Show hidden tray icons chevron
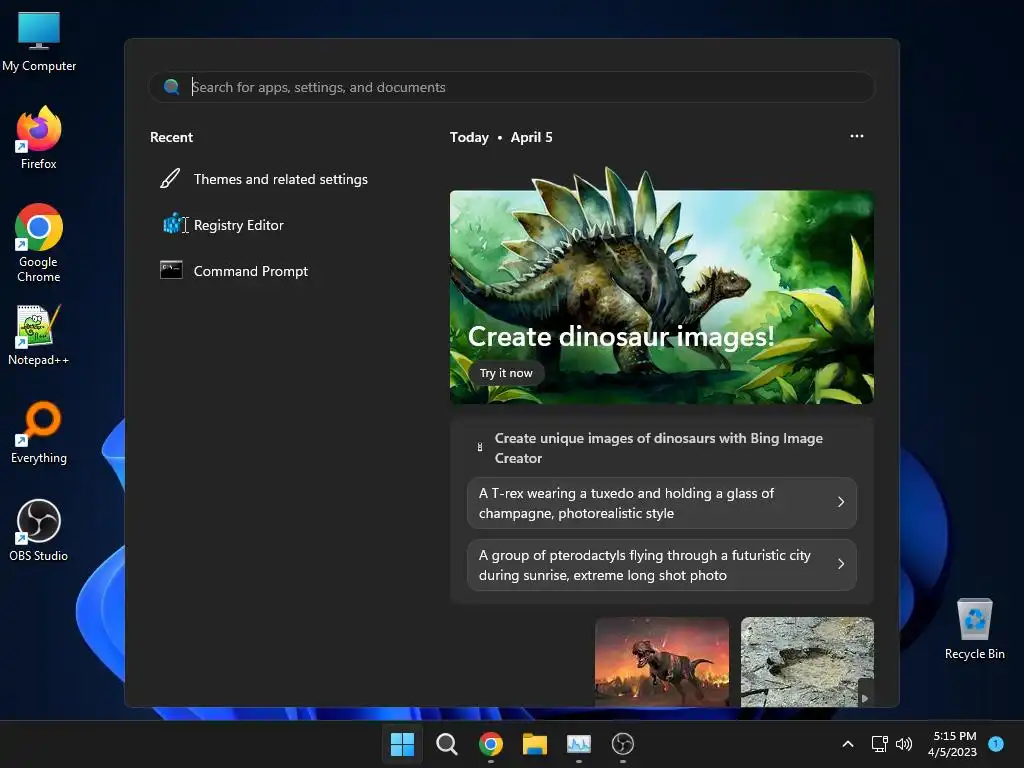This screenshot has width=1024, height=768. [848, 744]
